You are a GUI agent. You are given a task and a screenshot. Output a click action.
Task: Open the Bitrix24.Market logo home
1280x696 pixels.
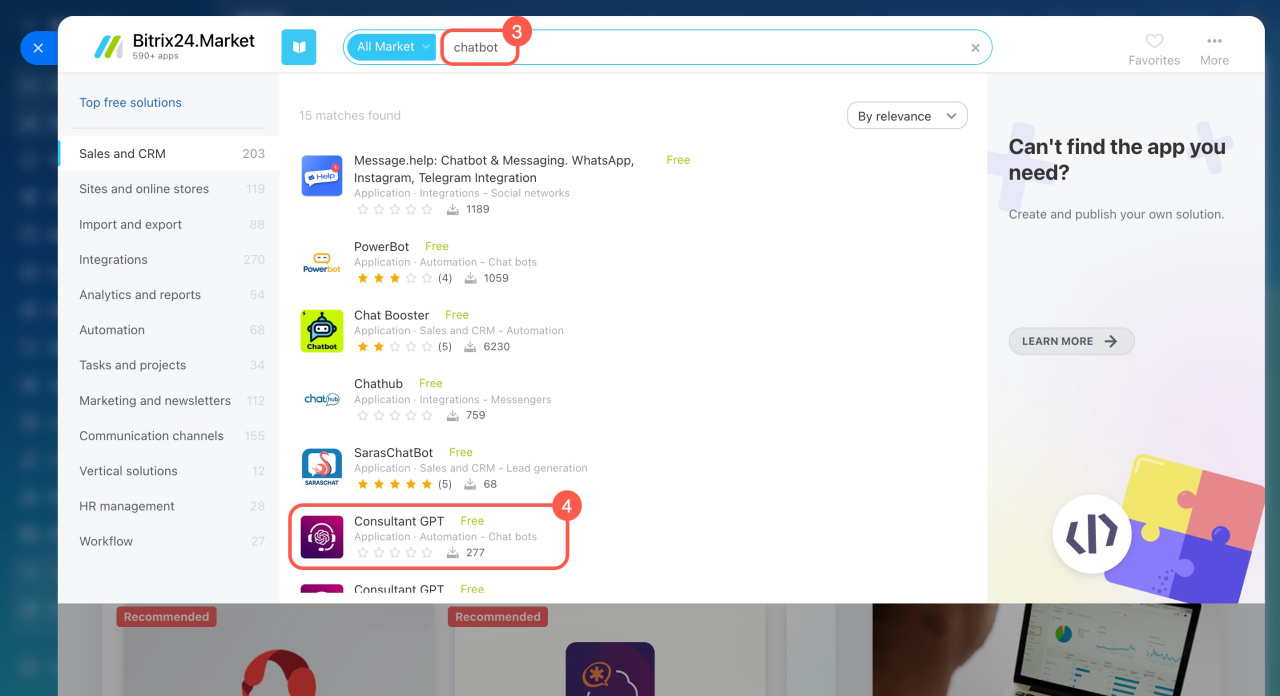tap(174, 46)
